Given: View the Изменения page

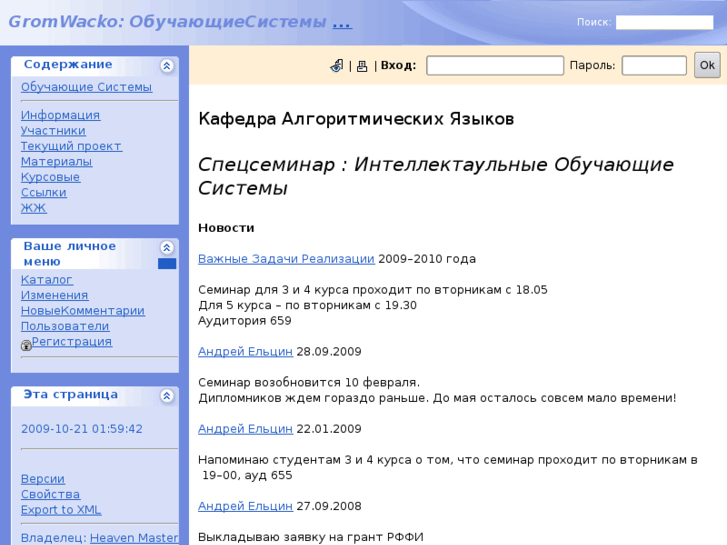Looking at the screenshot, I should (55, 295).
